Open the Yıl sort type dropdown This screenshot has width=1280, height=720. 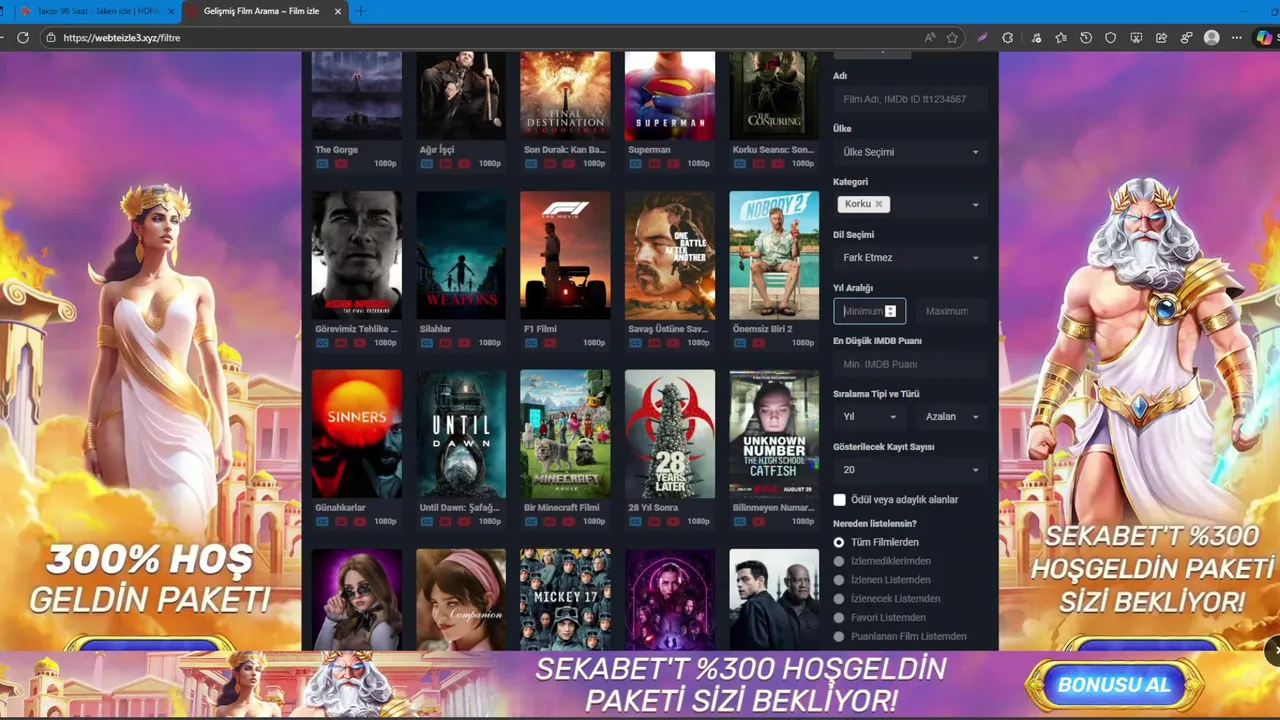869,416
